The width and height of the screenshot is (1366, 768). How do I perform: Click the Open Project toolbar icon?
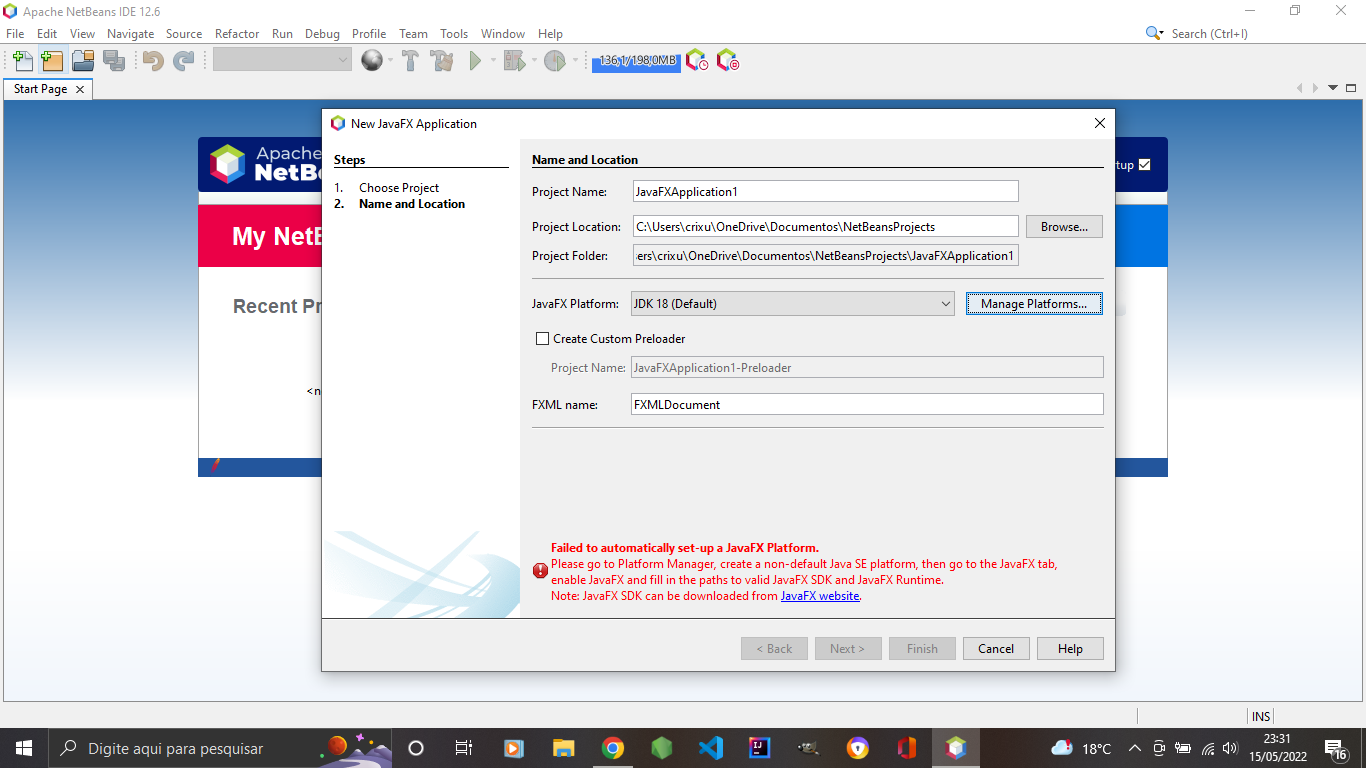tap(83, 61)
